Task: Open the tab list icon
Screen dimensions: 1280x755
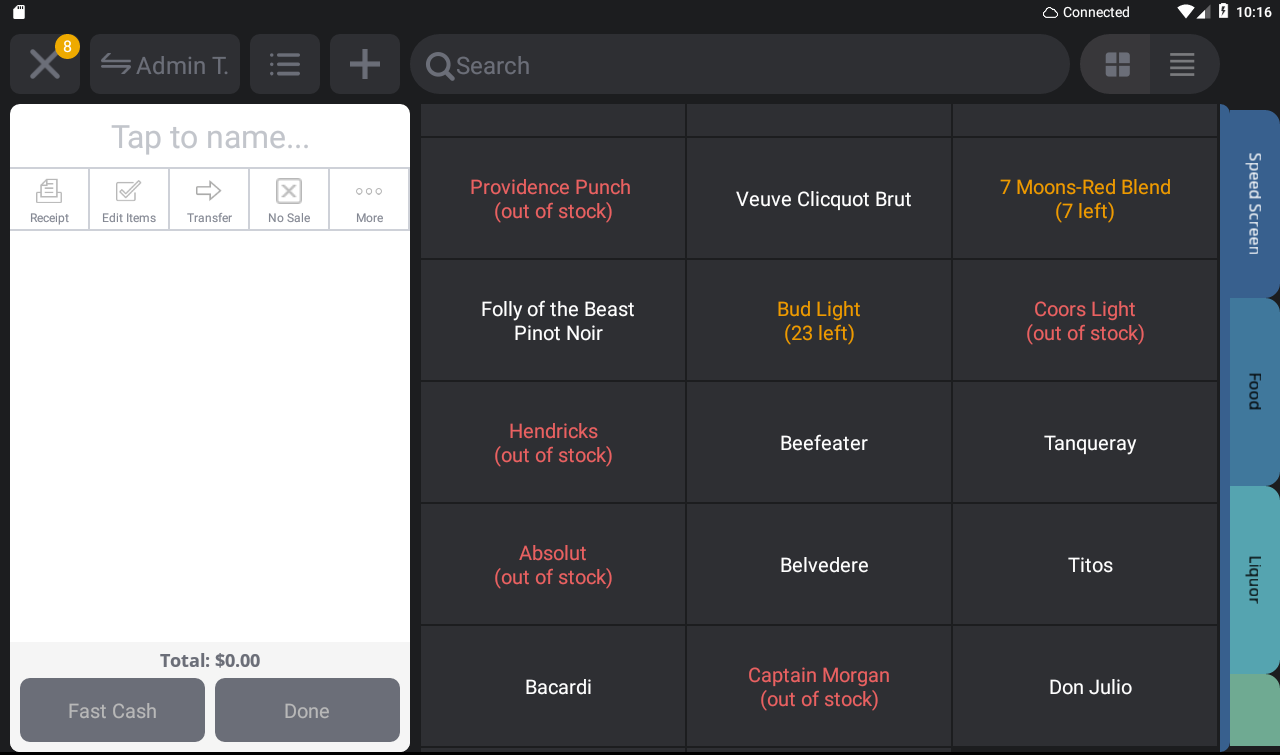Action: click(285, 64)
